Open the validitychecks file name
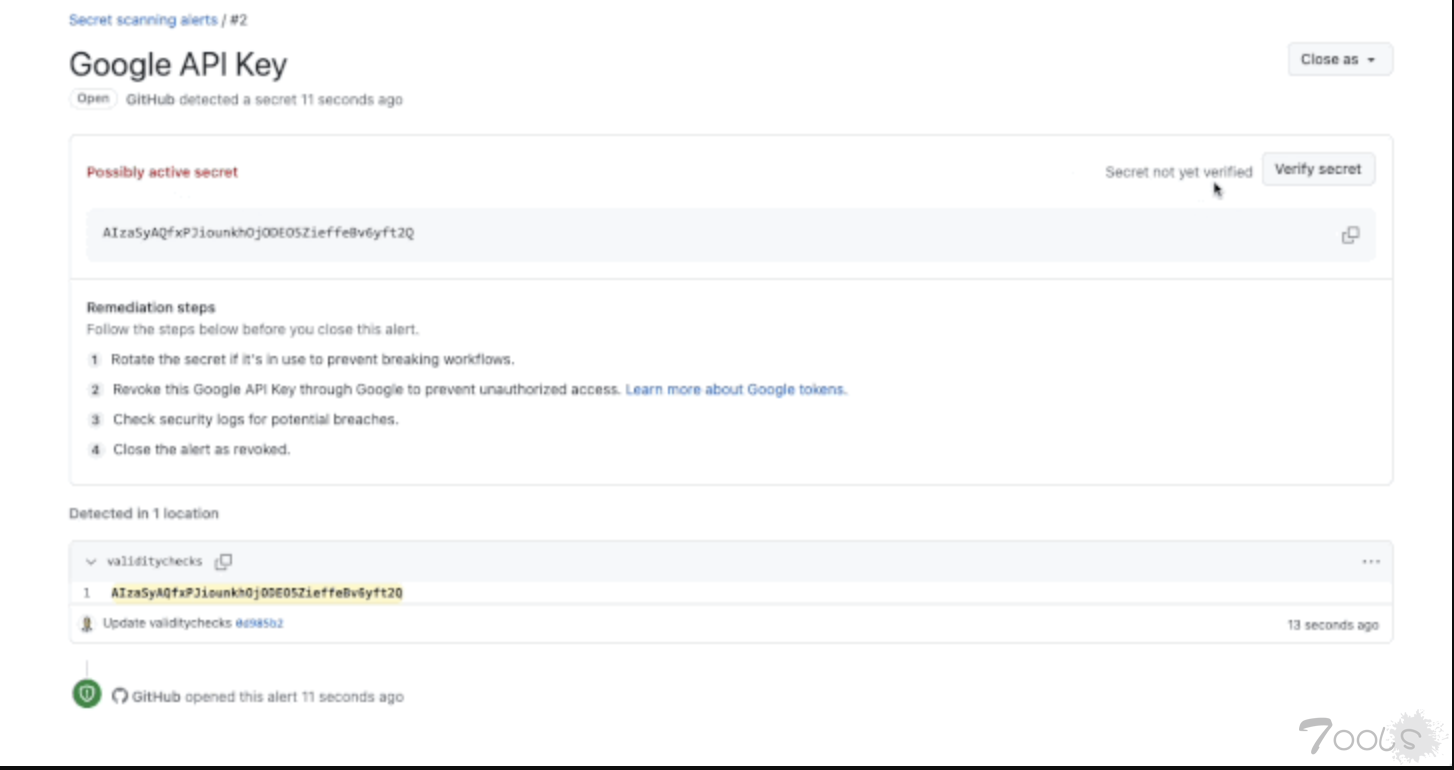The width and height of the screenshot is (1454, 770). click(154, 562)
